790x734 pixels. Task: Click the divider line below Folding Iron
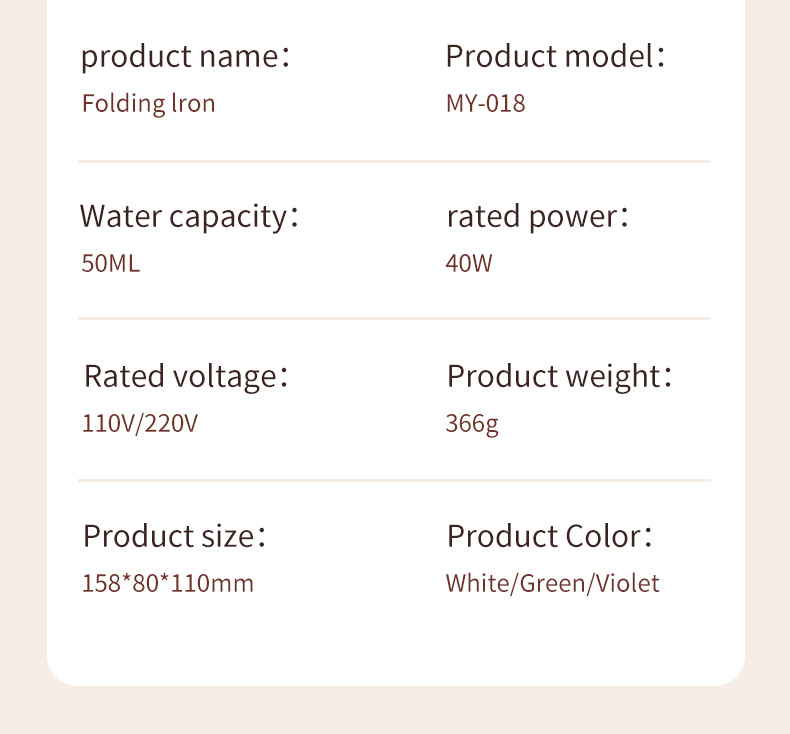(x=394, y=161)
